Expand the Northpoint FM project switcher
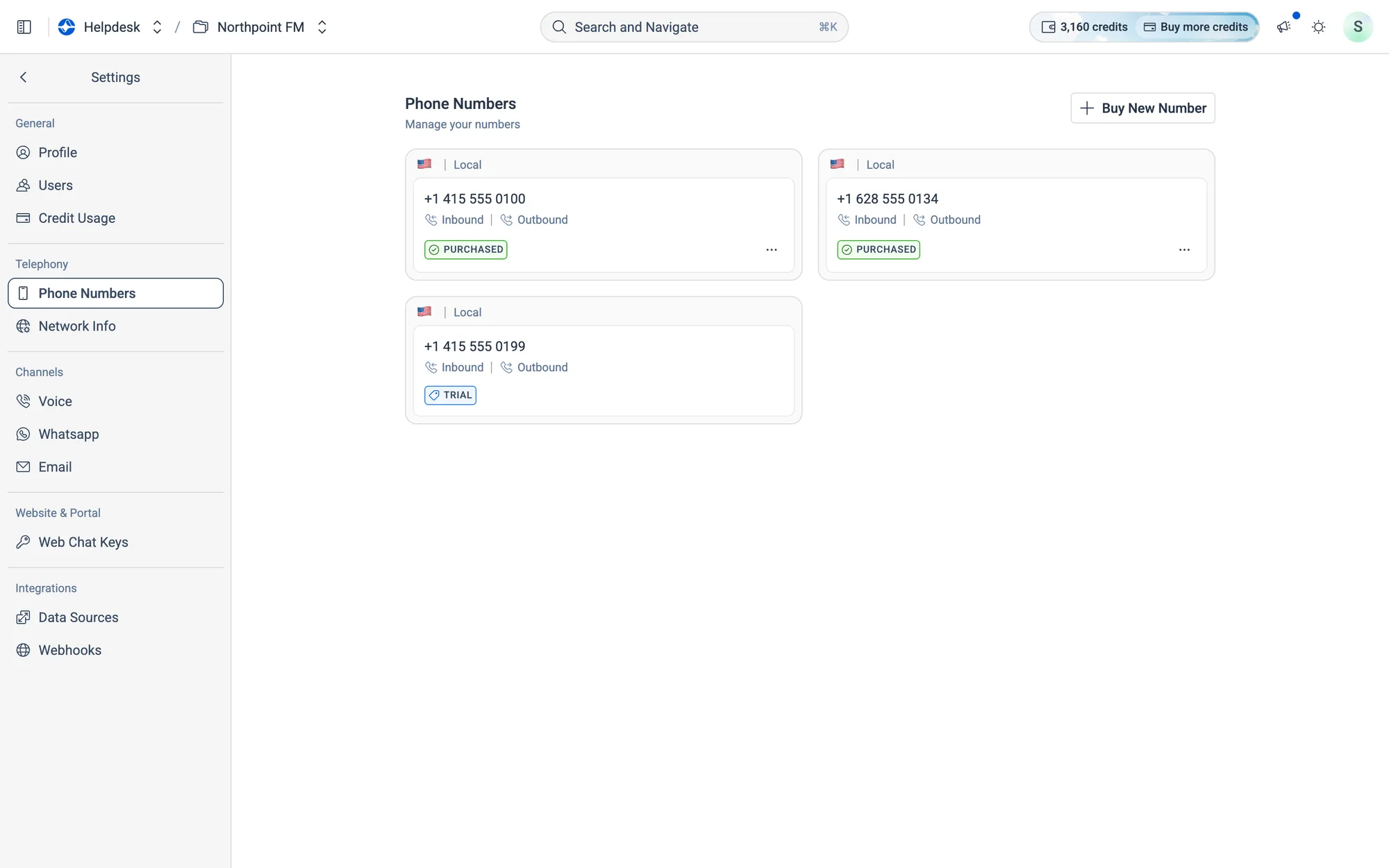Viewport: 1389px width, 868px height. point(322,27)
